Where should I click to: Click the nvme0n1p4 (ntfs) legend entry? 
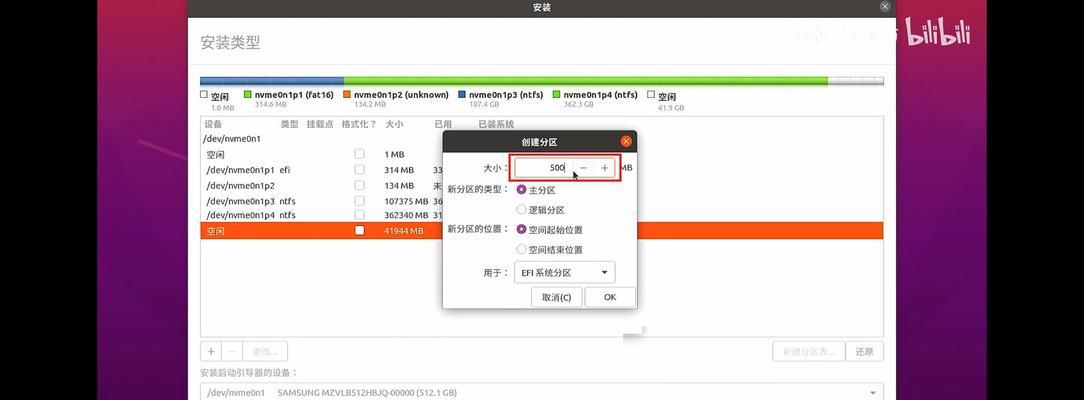click(x=595, y=99)
